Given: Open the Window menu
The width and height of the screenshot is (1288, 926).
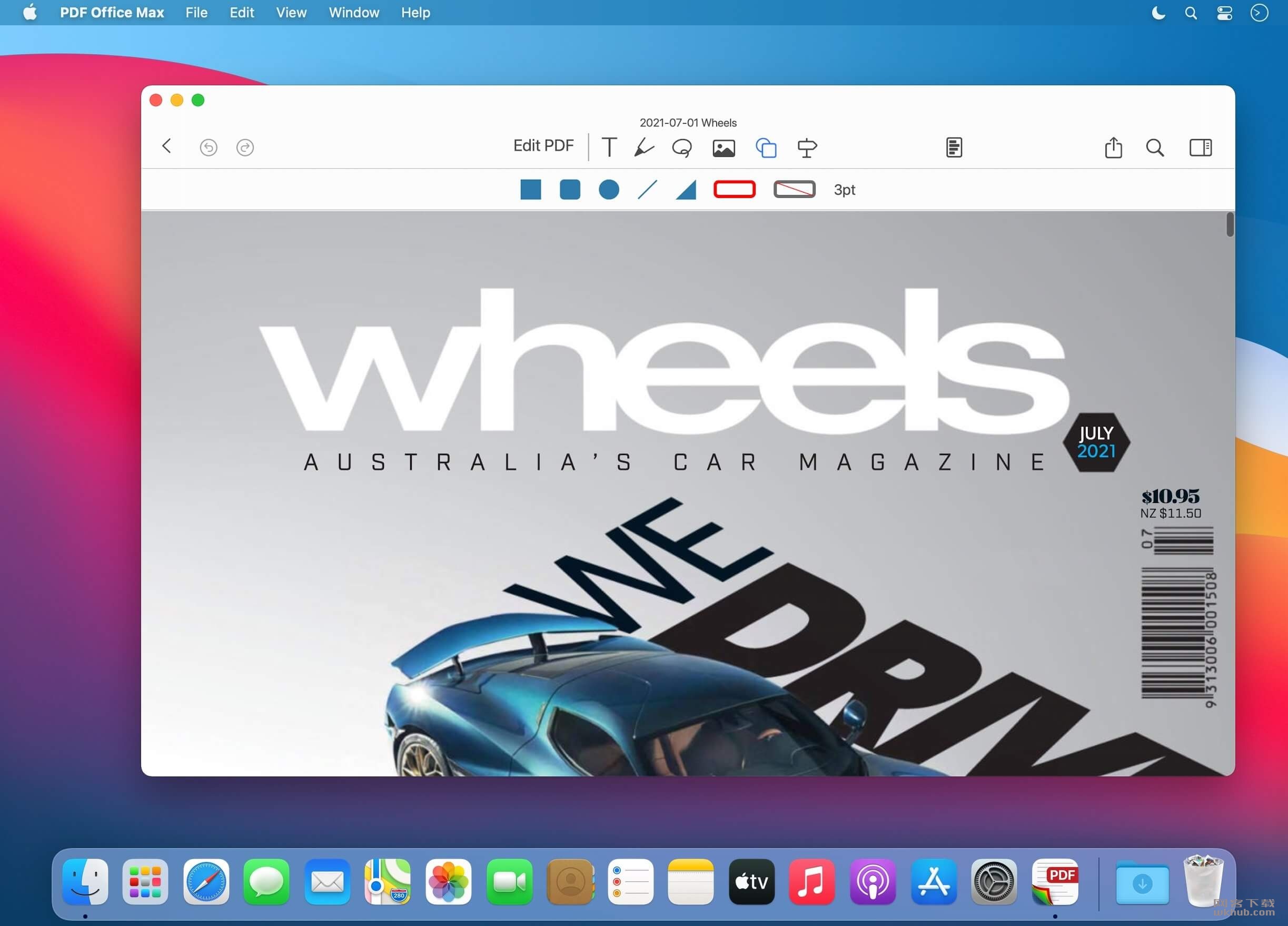Looking at the screenshot, I should pos(354,13).
